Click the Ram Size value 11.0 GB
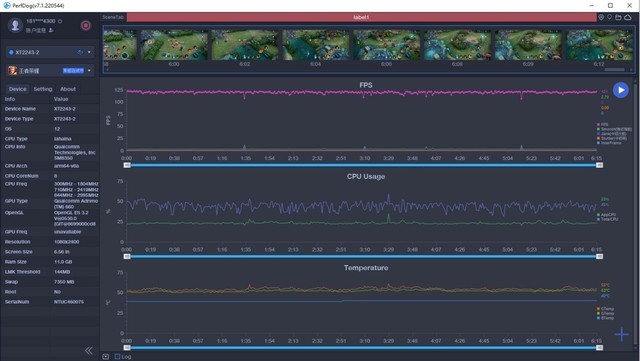The height and width of the screenshot is (361, 640). 63,262
